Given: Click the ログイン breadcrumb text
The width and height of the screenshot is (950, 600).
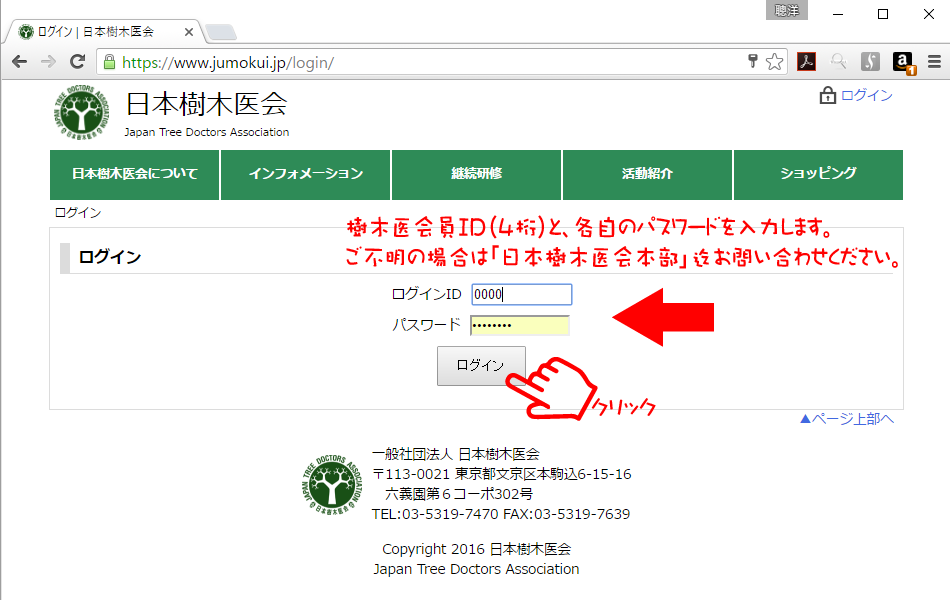Looking at the screenshot, I should point(78,213).
